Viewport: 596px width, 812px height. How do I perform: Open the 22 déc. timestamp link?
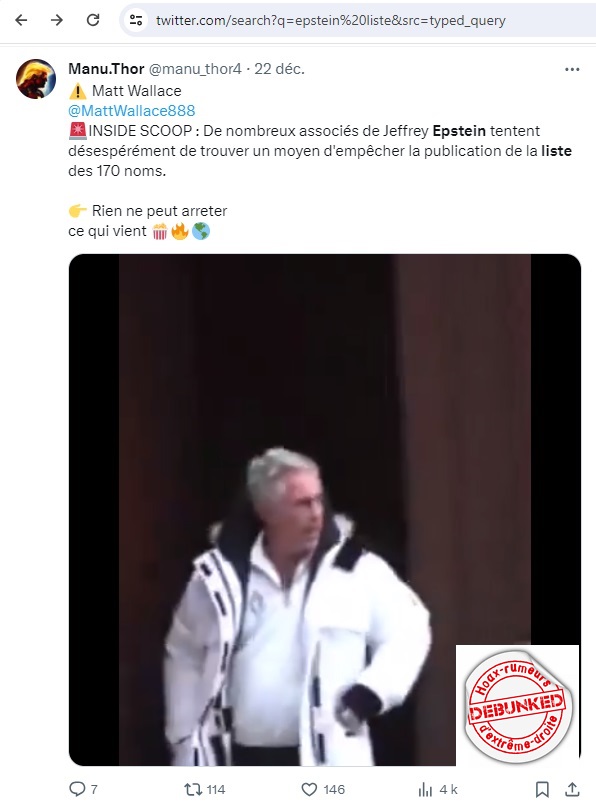tap(280, 69)
